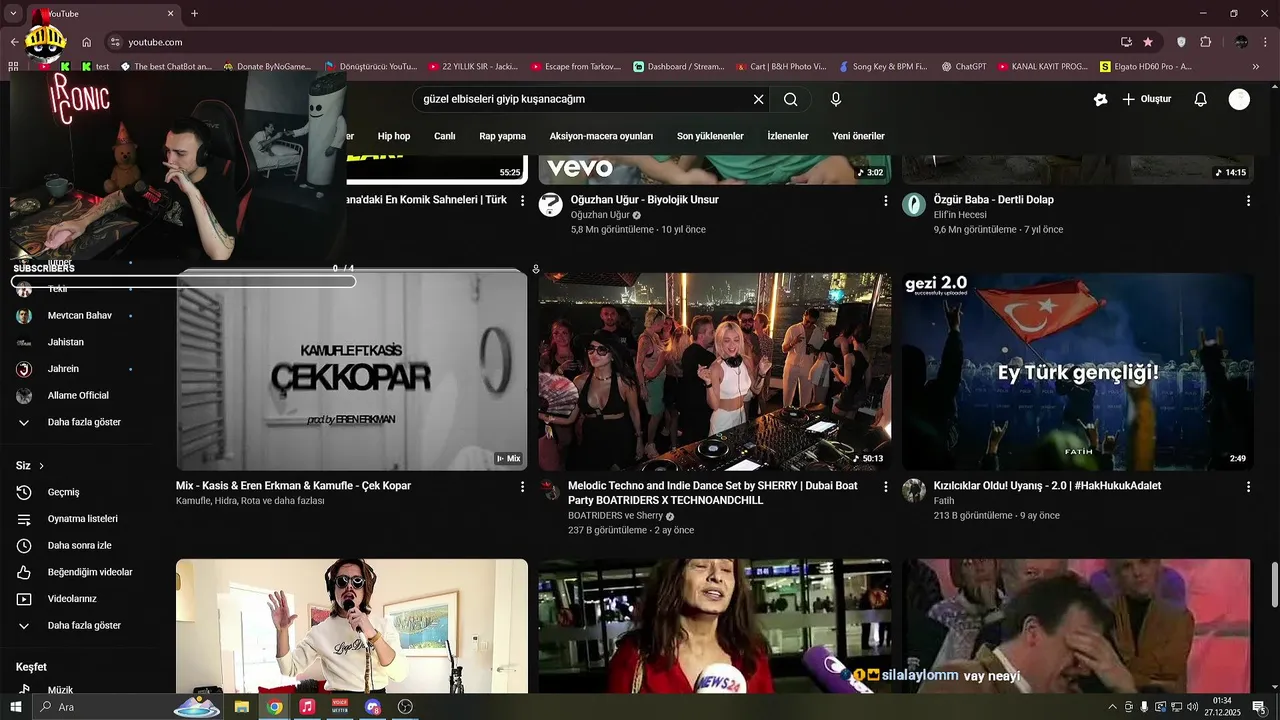Open Fatih channel avatar
Image resolution: width=1280 pixels, height=720 pixels.
click(914, 490)
